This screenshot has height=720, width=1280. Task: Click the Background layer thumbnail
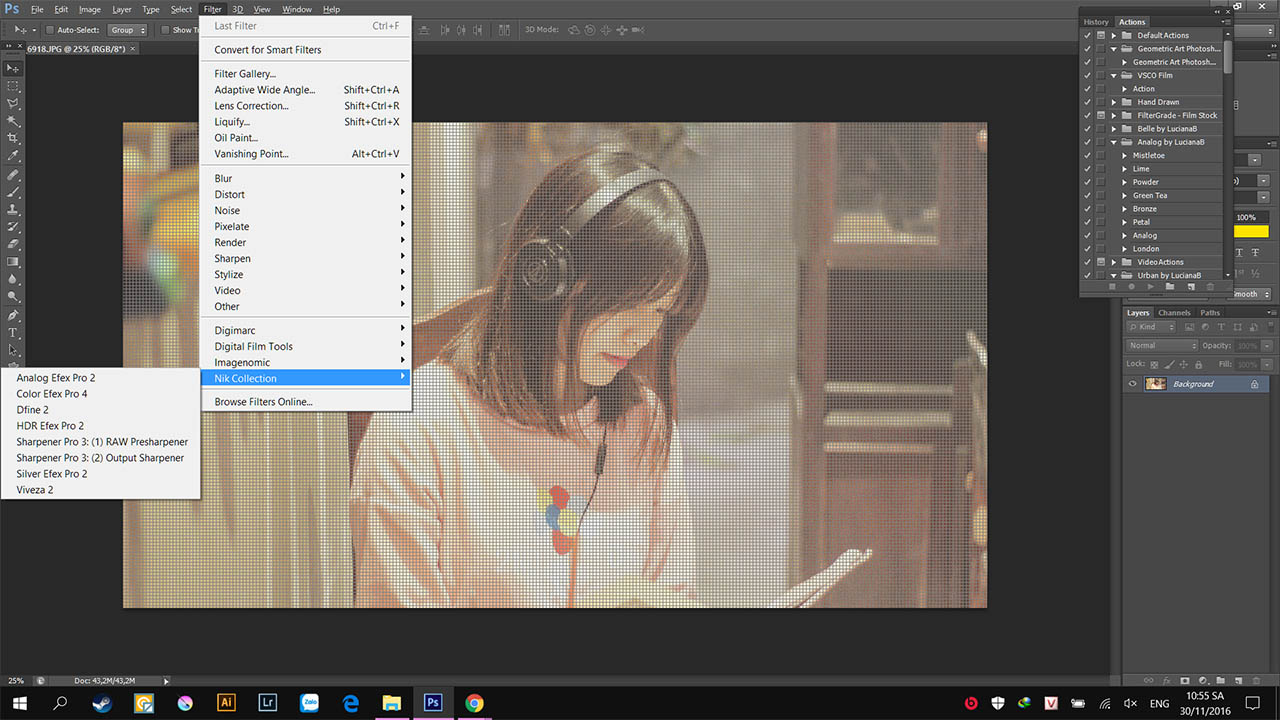click(1155, 384)
